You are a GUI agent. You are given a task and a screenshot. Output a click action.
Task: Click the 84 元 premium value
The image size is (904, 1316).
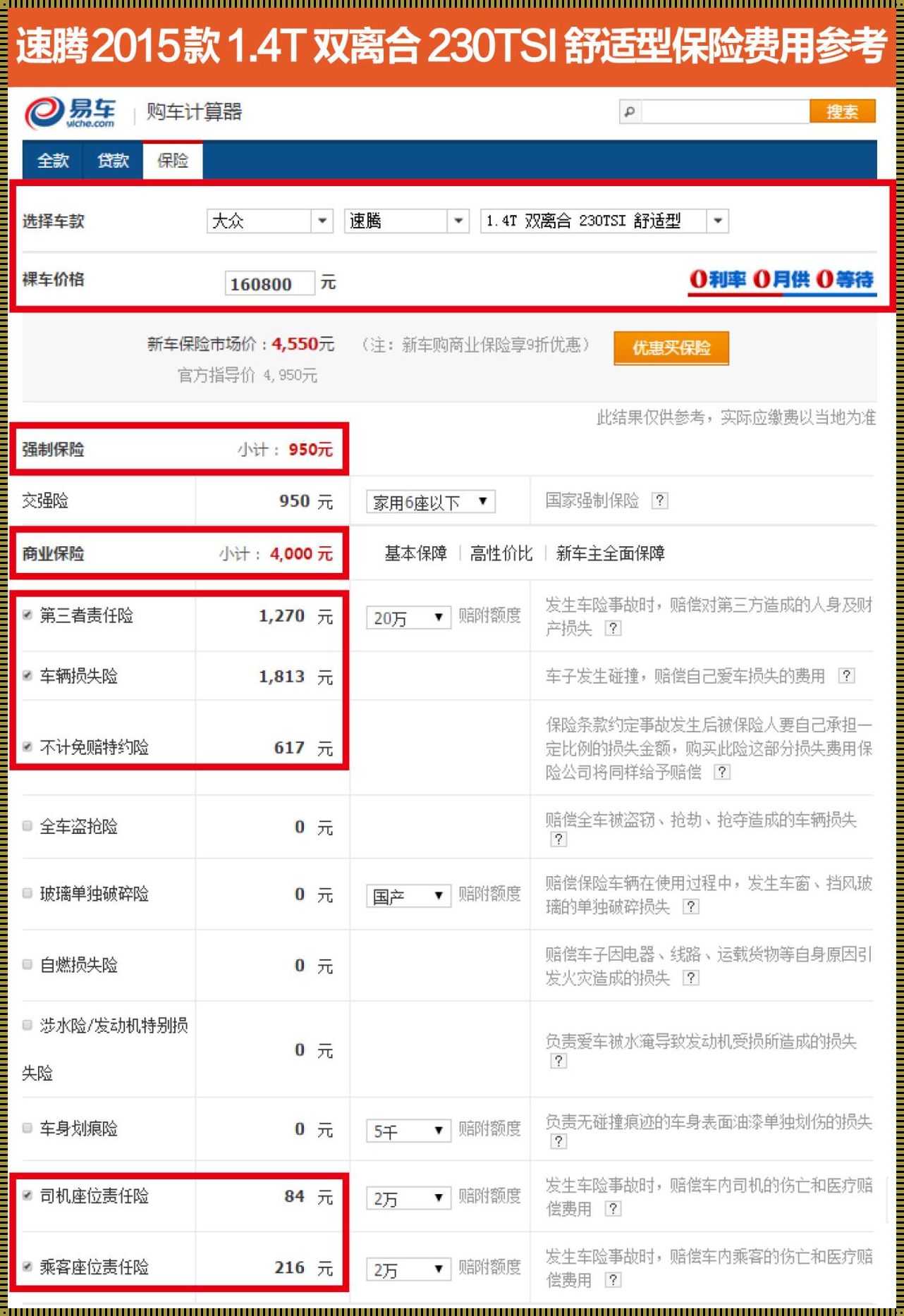pyautogui.click(x=309, y=1197)
